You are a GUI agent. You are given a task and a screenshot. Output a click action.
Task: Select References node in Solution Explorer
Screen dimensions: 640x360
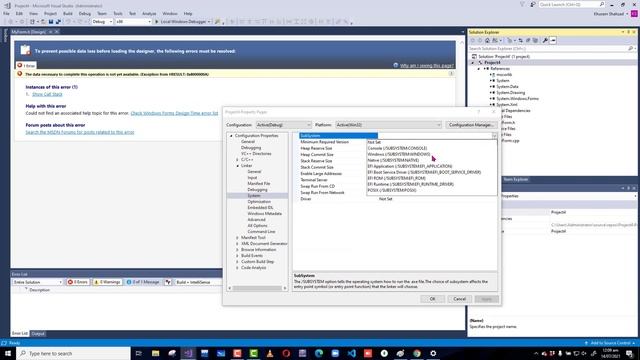pos(500,69)
